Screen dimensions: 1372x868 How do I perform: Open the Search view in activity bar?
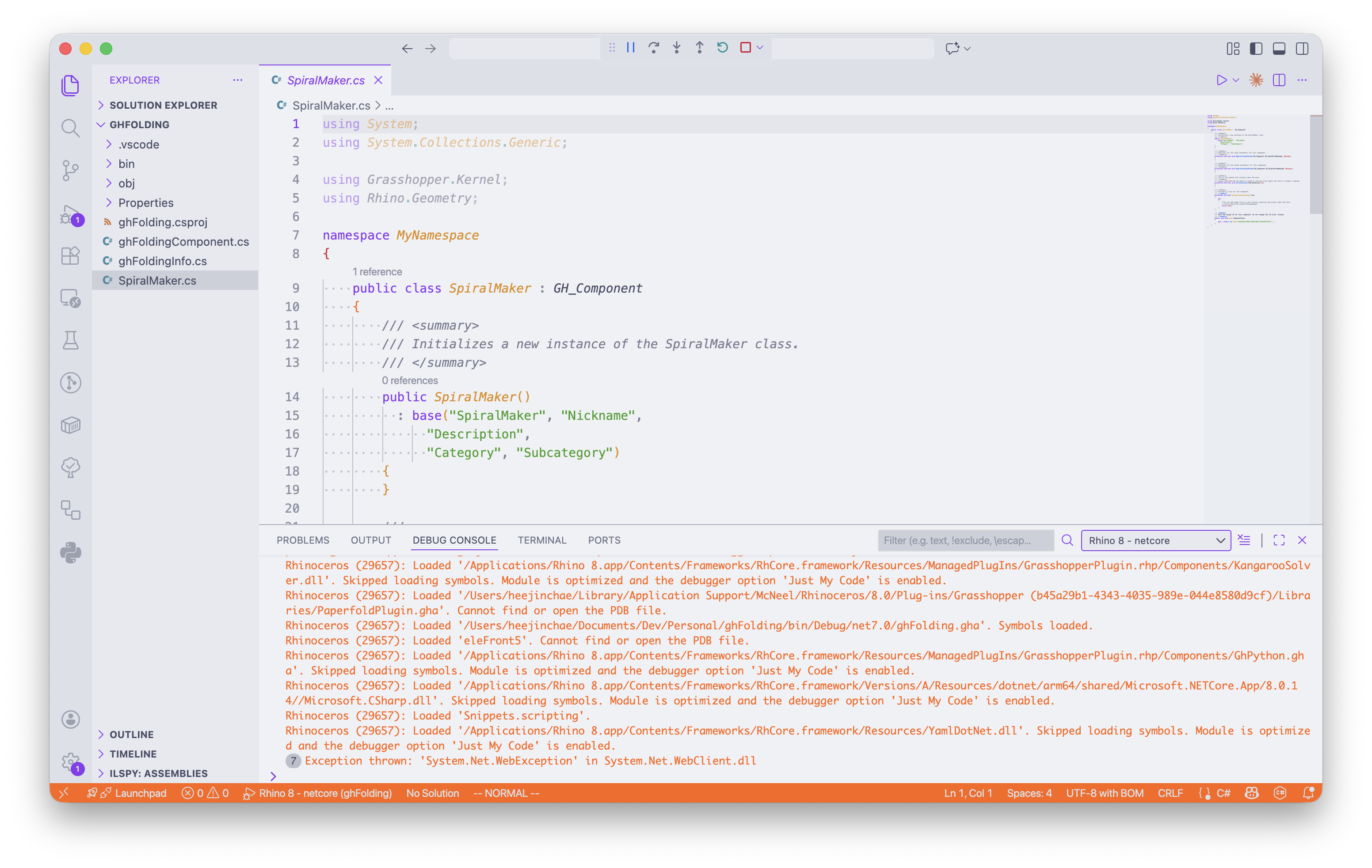point(70,128)
